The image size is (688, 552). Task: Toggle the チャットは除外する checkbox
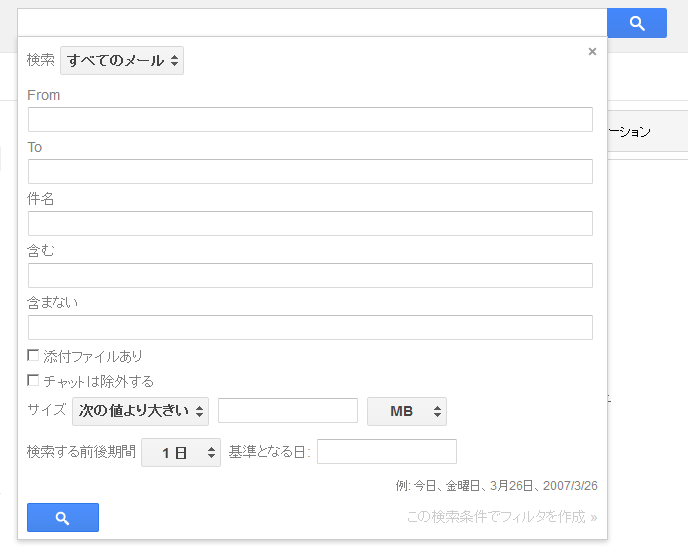click(x=33, y=381)
